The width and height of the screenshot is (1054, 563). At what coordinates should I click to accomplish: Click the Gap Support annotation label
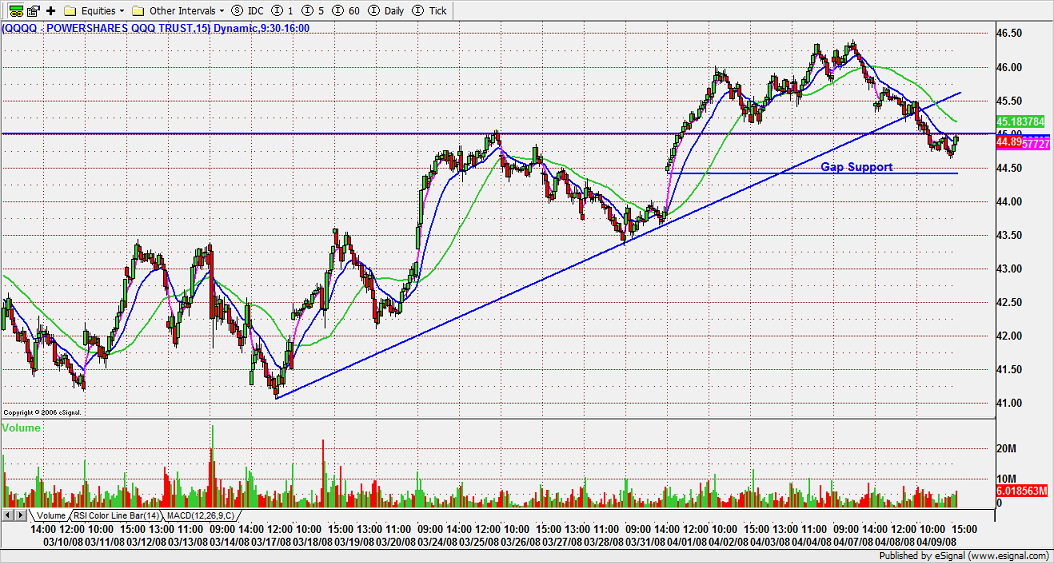856,167
